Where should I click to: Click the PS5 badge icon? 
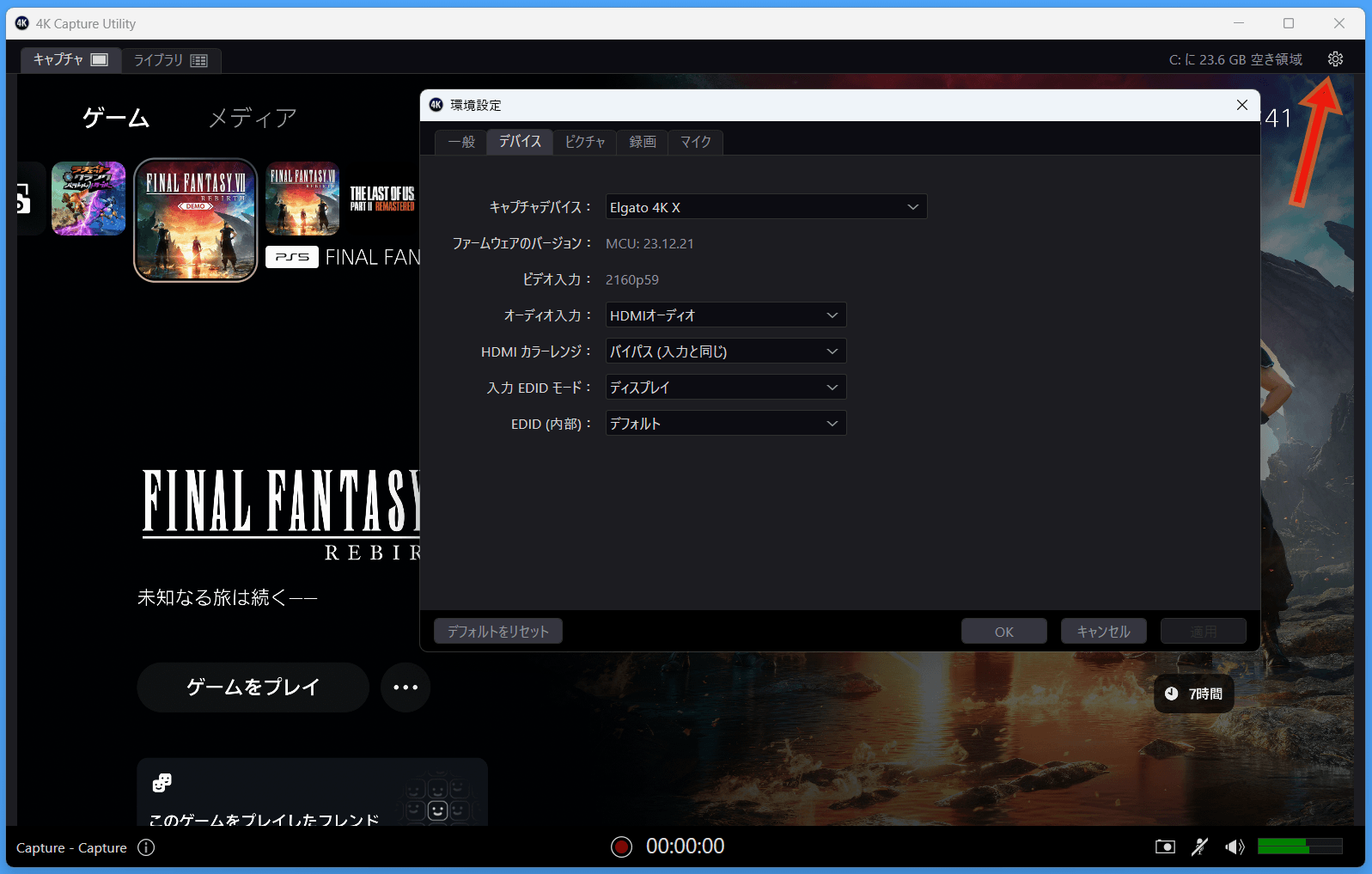[292, 257]
